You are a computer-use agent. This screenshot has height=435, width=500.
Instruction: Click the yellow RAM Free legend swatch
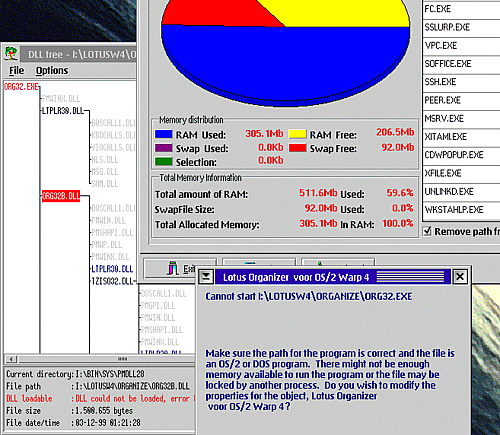(297, 134)
